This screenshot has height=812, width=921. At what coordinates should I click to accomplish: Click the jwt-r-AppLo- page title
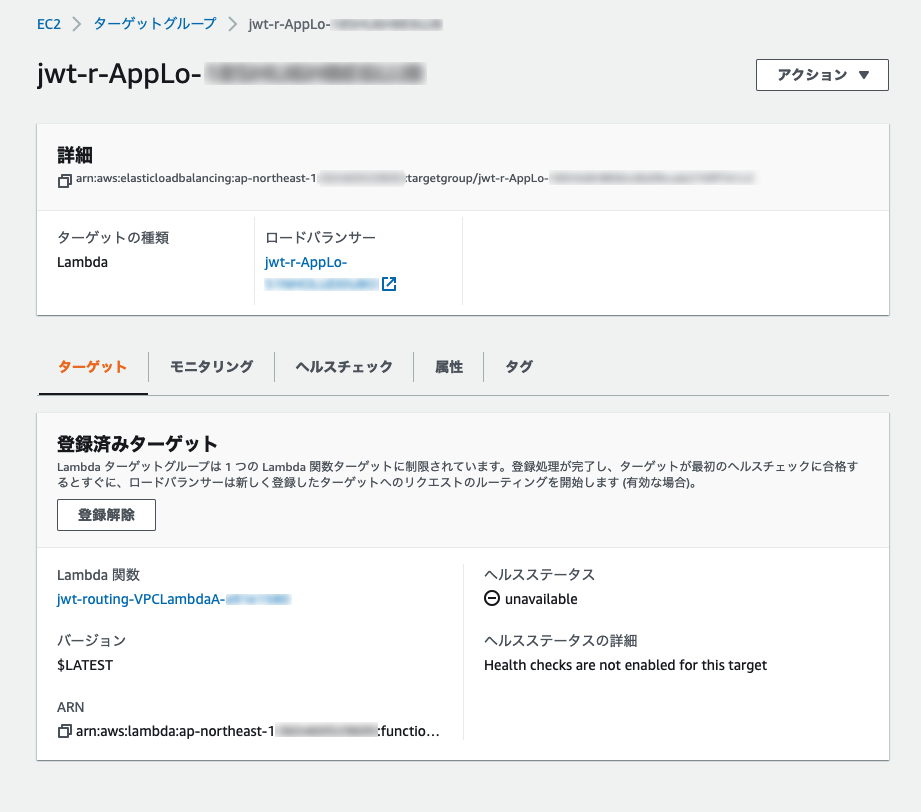[231, 73]
